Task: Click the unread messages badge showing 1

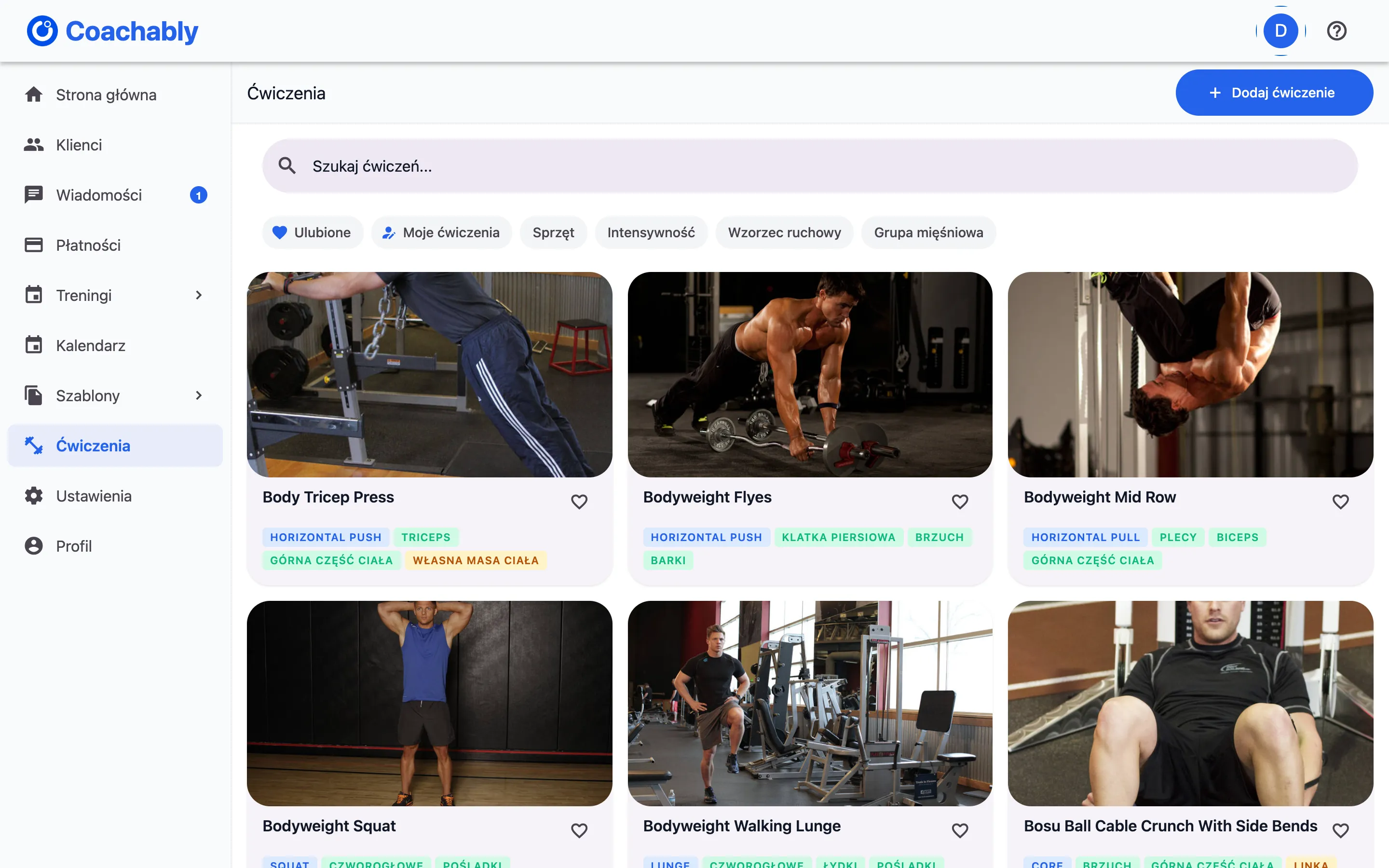Action: point(199,195)
